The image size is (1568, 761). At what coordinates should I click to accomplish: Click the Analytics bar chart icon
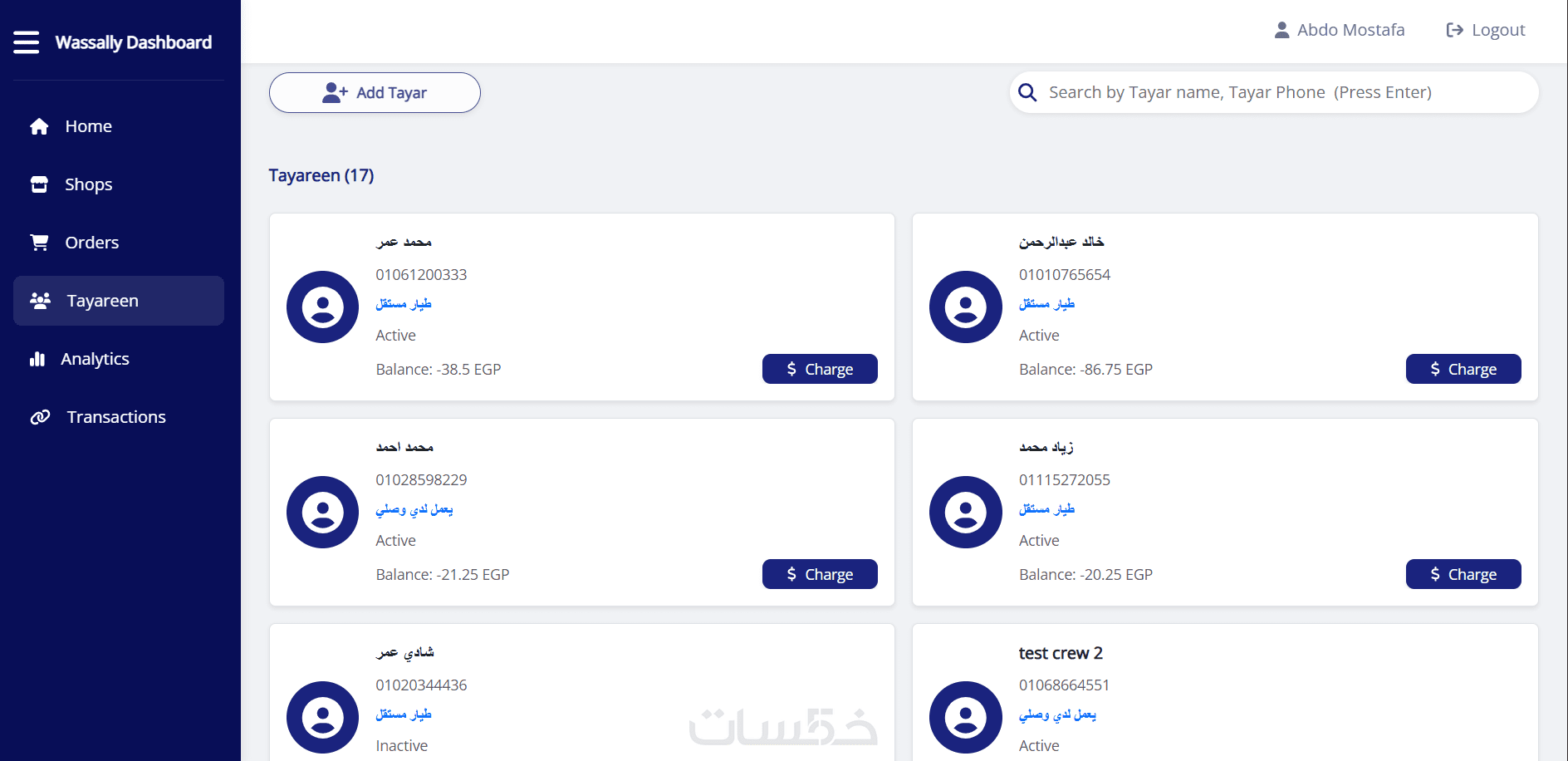(37, 359)
